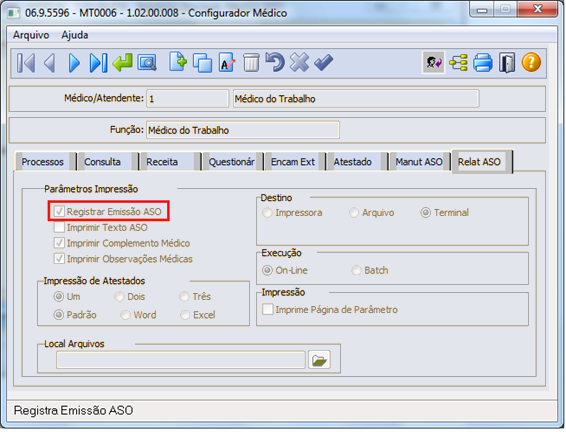Browse folder icon in Local Arquivos

point(319,360)
